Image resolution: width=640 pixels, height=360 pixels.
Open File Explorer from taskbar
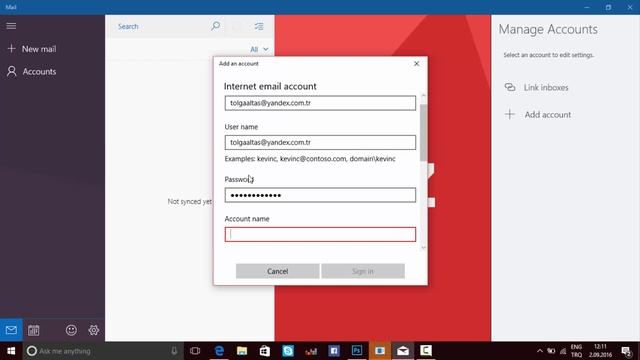pyautogui.click(x=242, y=351)
